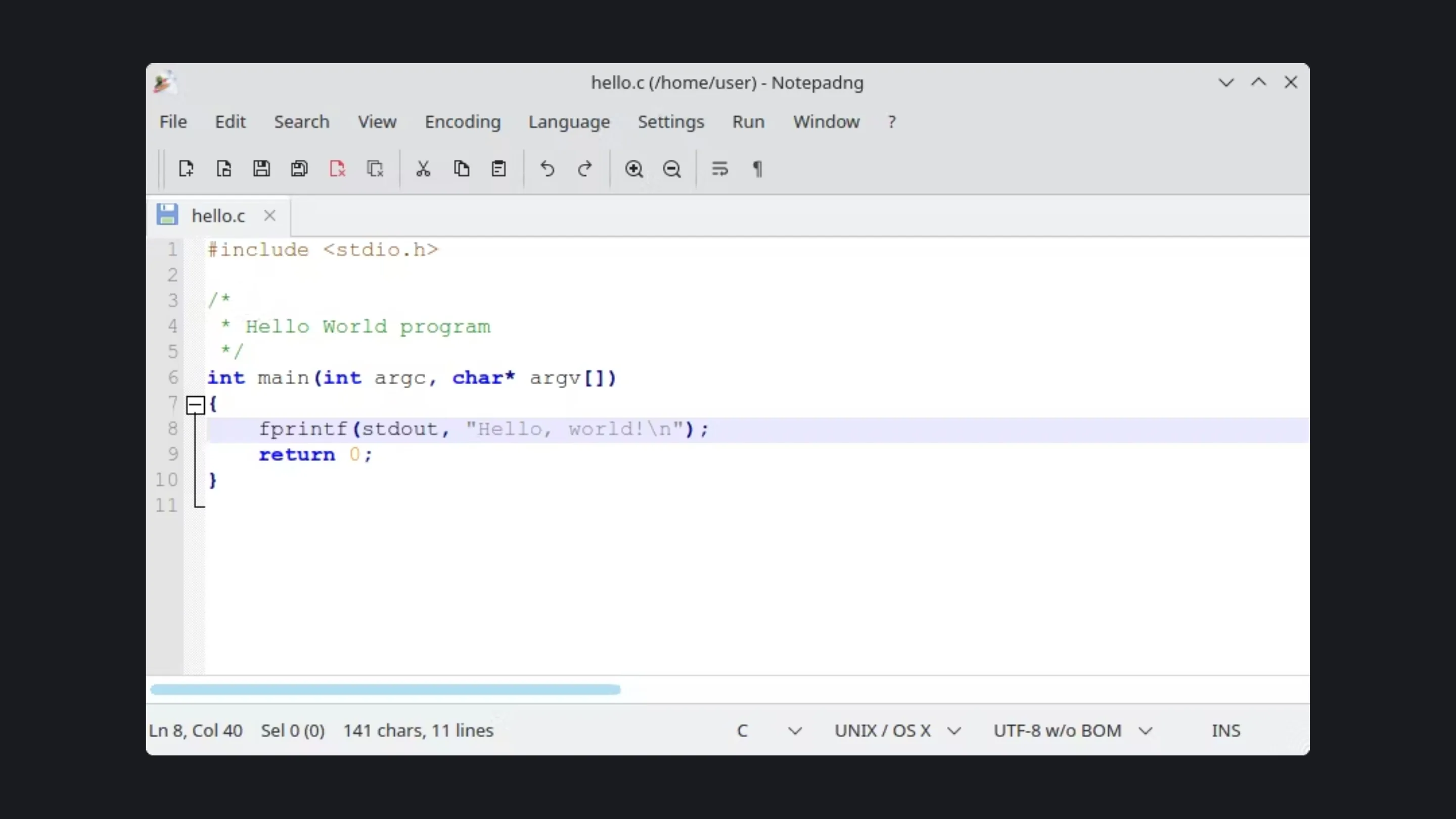The image size is (1456, 819).
Task: Open the ? help menu
Action: pyautogui.click(x=892, y=121)
